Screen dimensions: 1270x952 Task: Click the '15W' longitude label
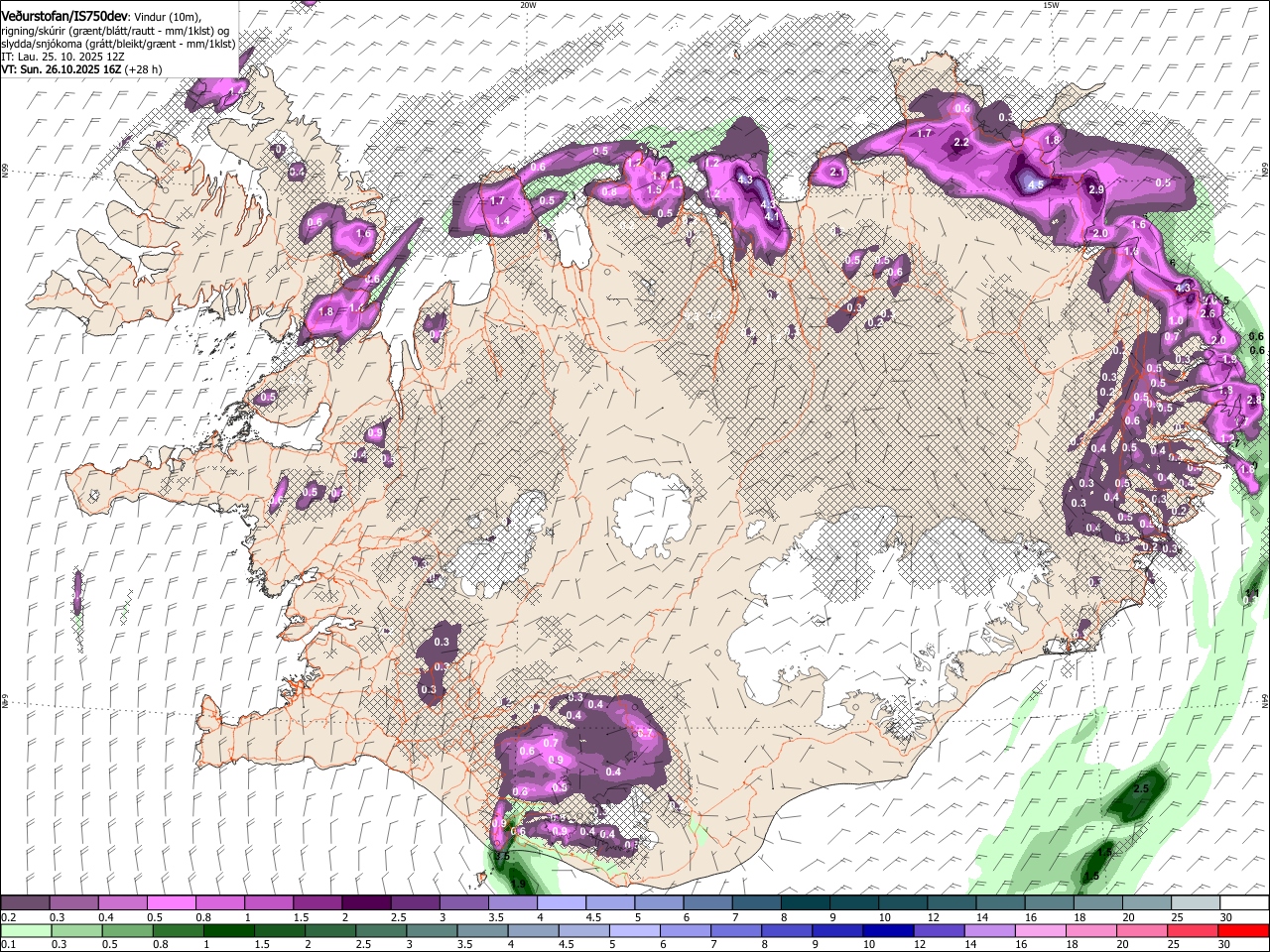coord(1051,5)
